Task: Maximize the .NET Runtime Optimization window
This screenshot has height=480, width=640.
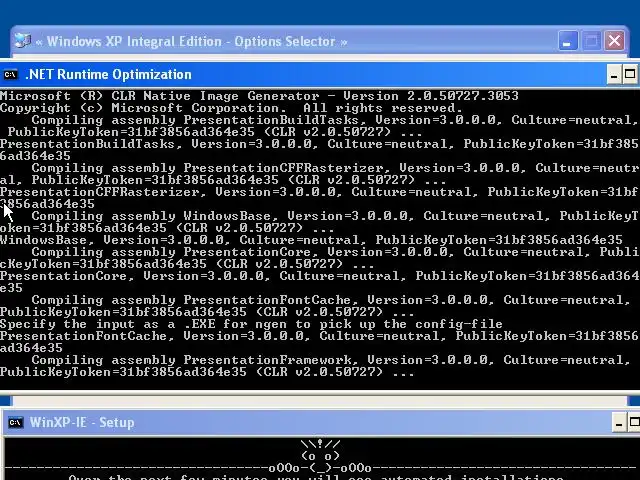Action: coord(630,75)
